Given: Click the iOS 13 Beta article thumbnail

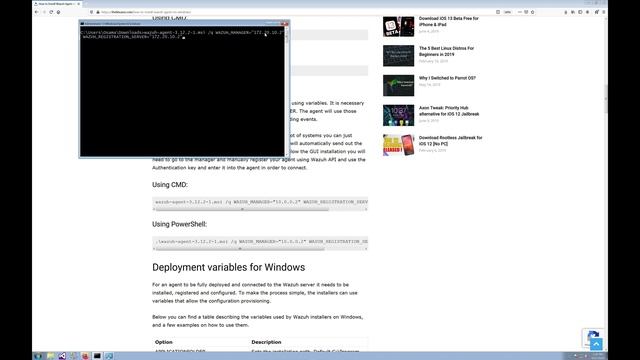Looking at the screenshot, I should point(398,26).
